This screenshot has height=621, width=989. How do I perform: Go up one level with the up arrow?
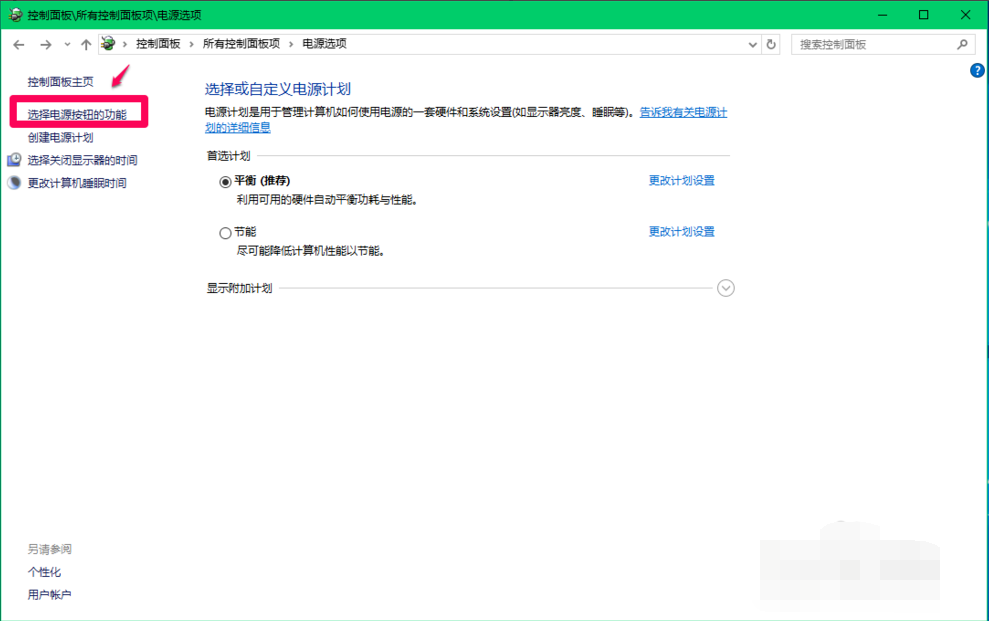[86, 45]
